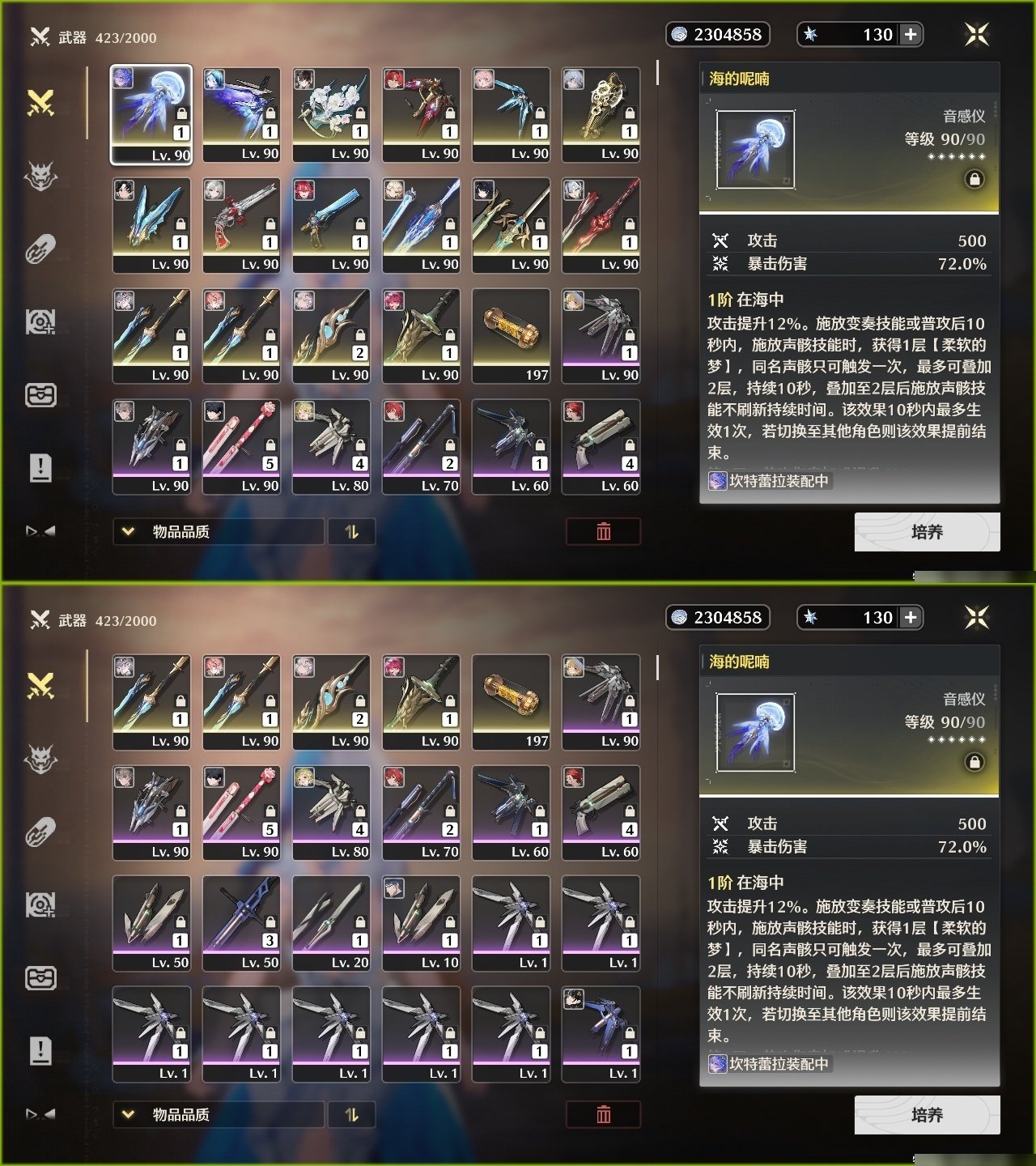1036x1166 pixels.
Task: Open the demon-mask Echoes tab in upper sidebar
Action: click(40, 176)
